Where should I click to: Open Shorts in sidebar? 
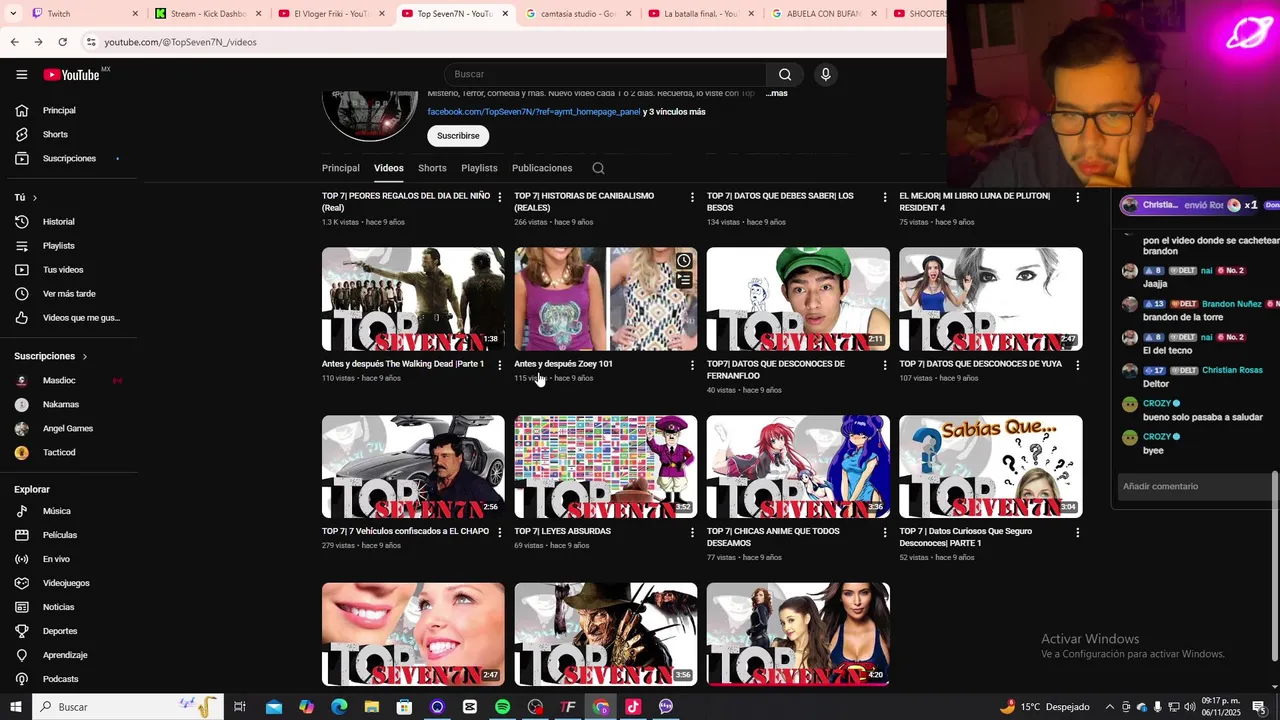tap(55, 135)
